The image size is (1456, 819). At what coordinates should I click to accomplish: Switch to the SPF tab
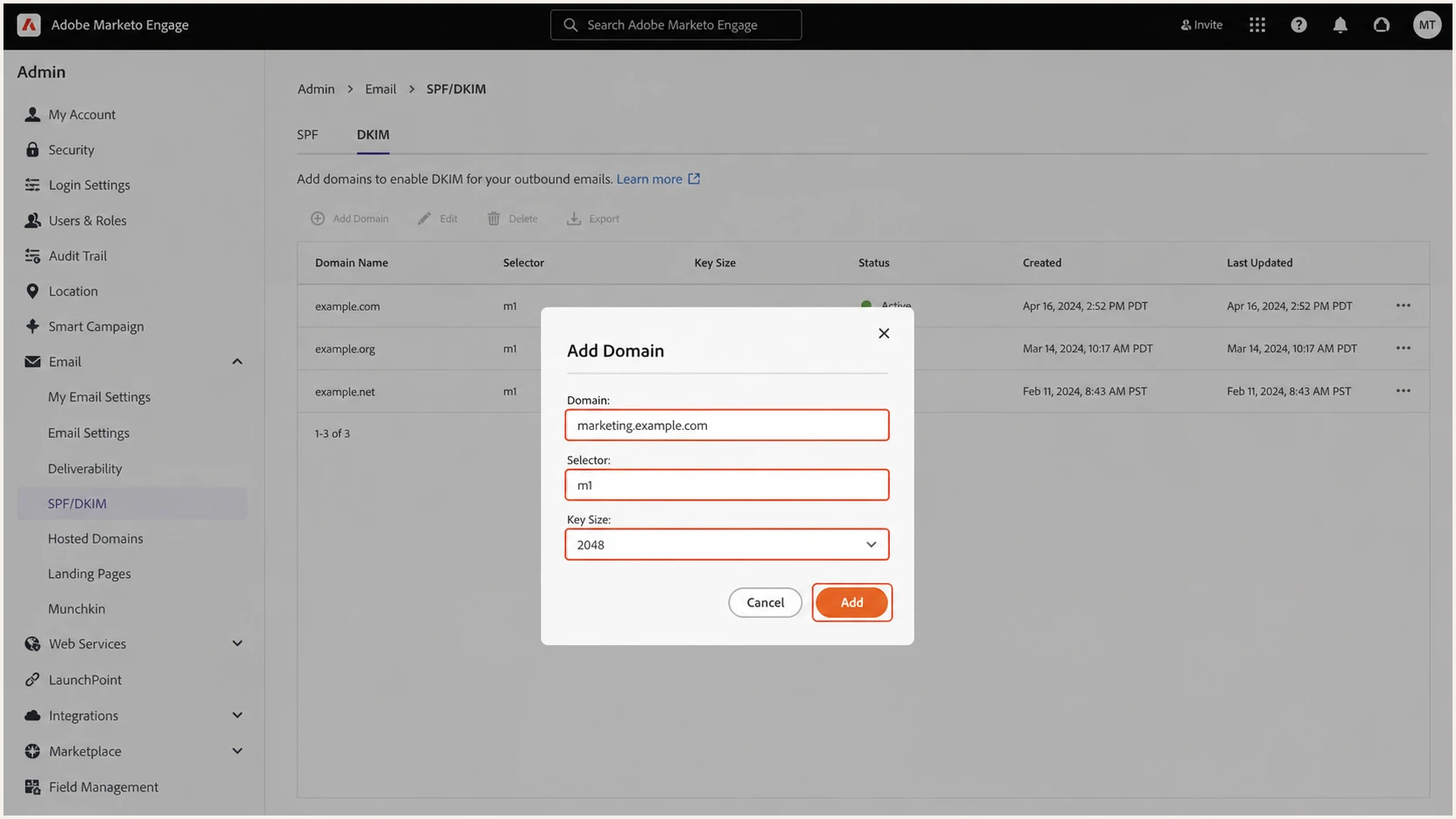(x=307, y=135)
